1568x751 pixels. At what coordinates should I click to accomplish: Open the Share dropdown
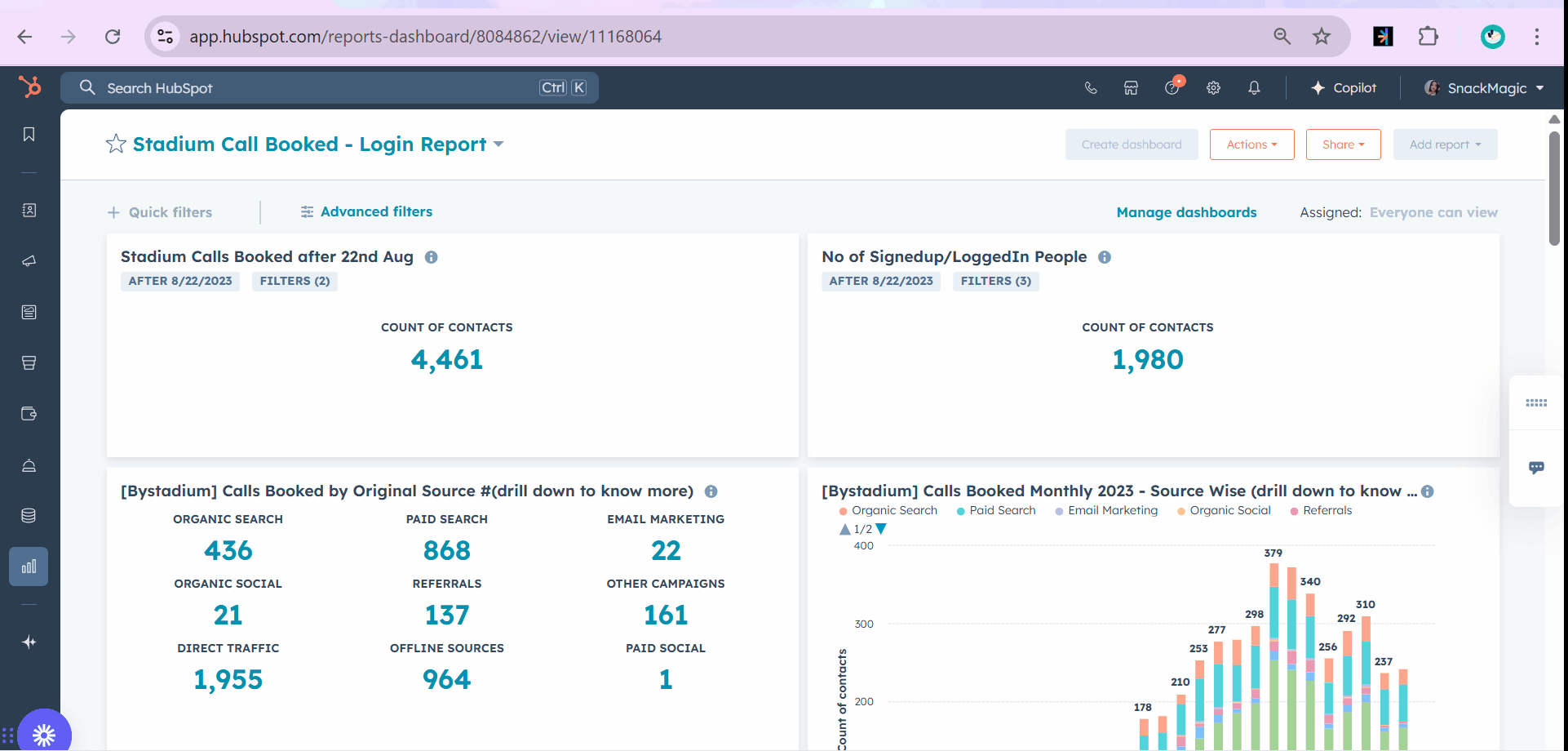(1344, 144)
